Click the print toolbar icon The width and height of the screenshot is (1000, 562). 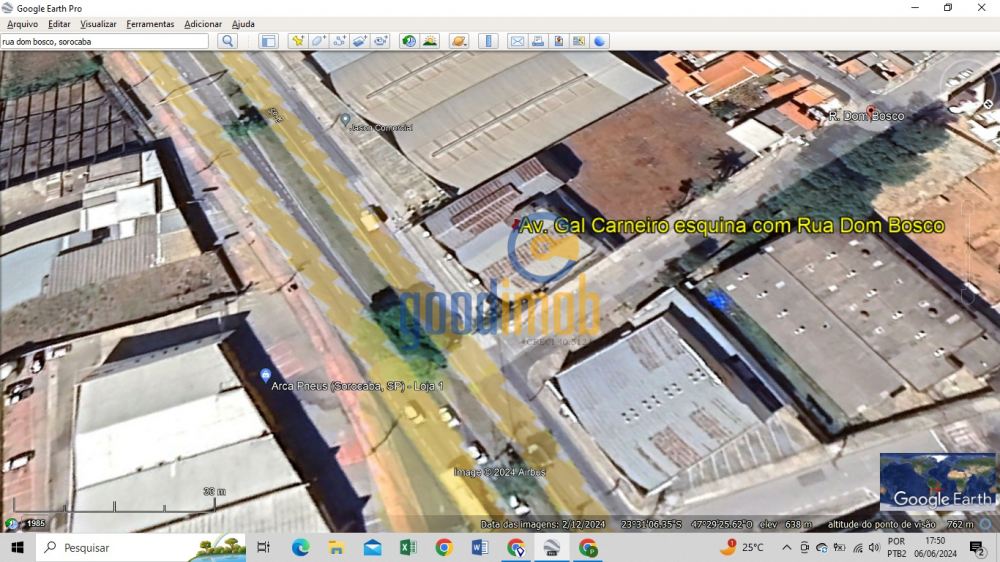(x=538, y=41)
